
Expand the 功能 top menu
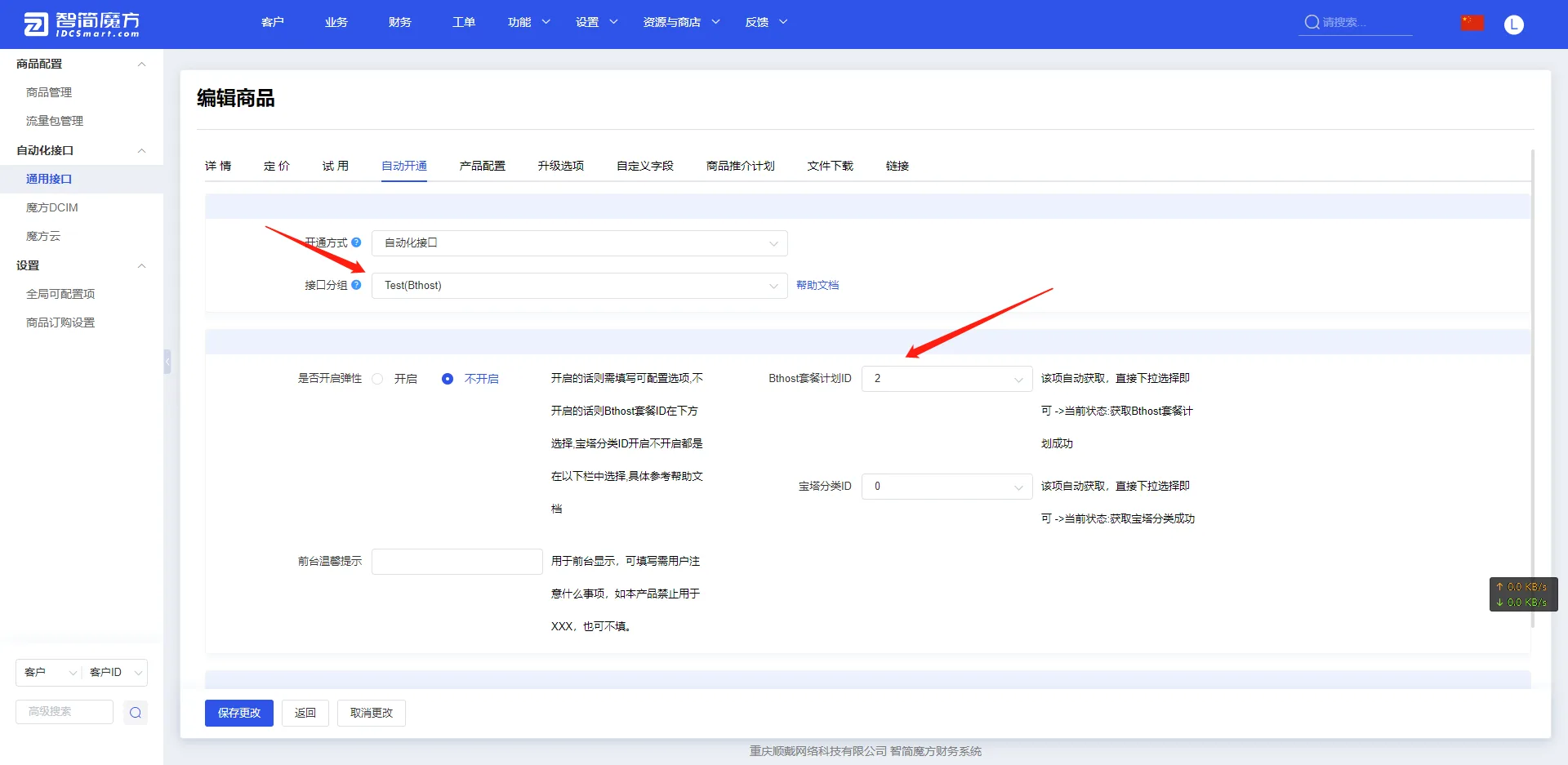point(528,22)
